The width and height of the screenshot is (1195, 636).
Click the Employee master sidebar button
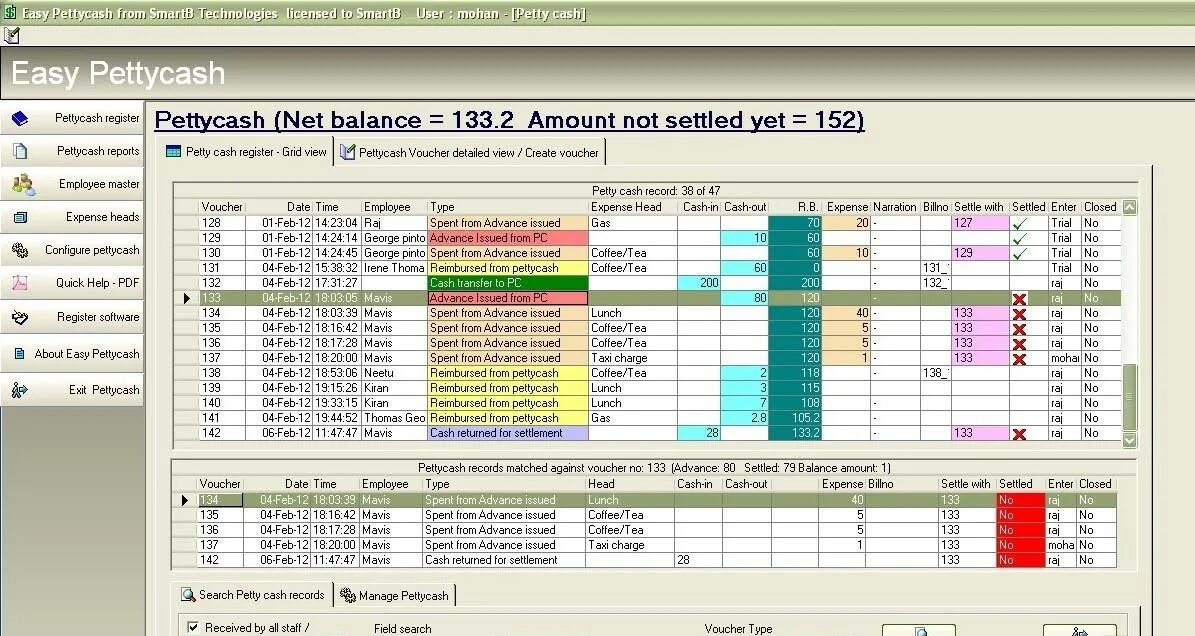[72, 184]
